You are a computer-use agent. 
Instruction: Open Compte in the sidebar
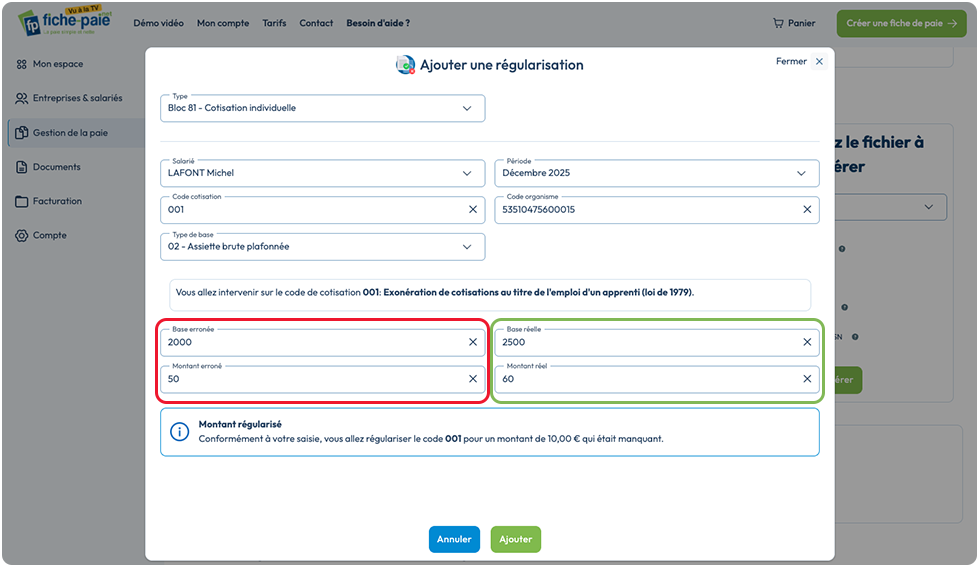pos(50,236)
